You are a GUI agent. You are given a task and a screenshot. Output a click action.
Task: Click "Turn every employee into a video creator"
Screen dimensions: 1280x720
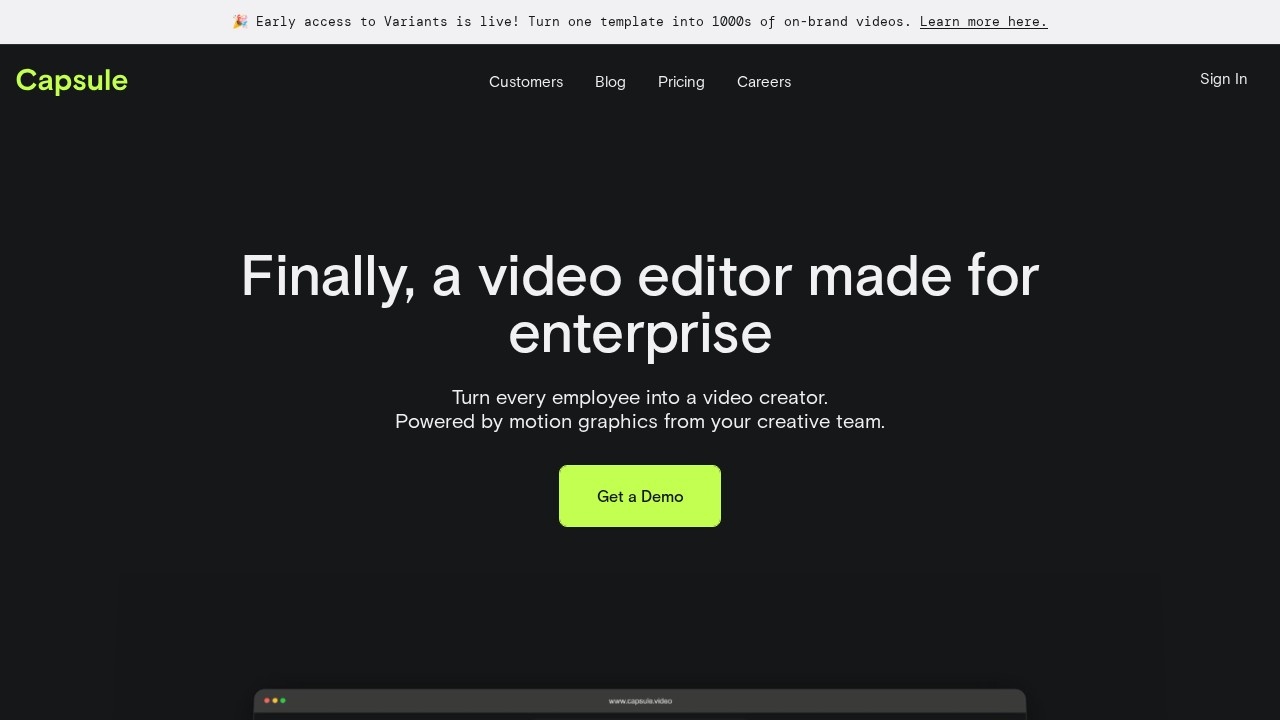[x=640, y=398]
